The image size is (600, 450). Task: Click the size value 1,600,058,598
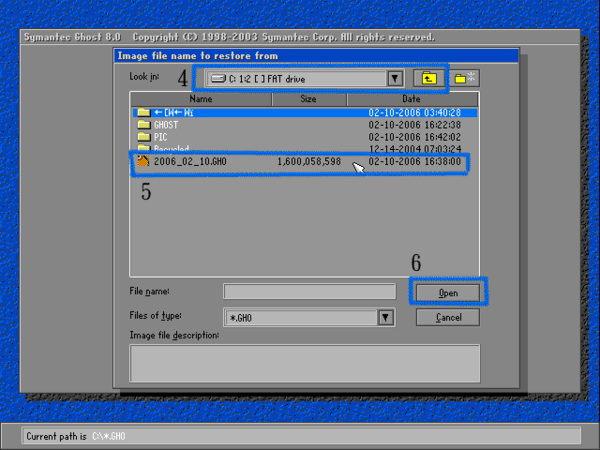(309, 161)
